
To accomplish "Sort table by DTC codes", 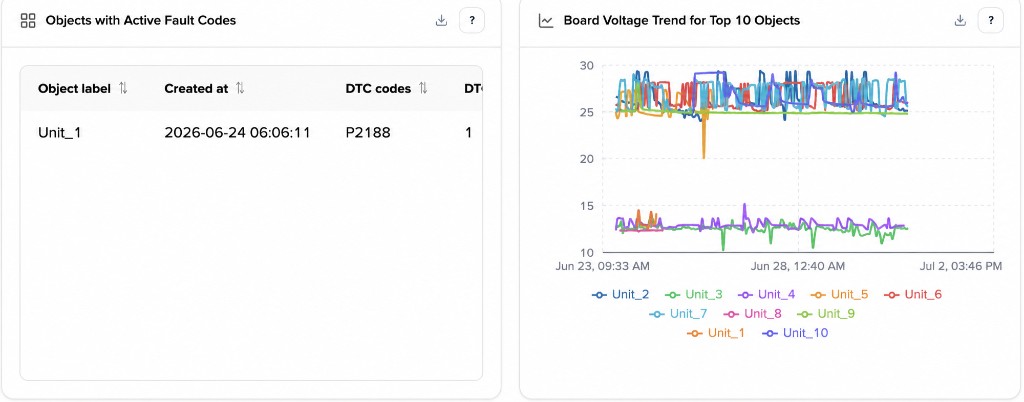I will (x=423, y=88).
